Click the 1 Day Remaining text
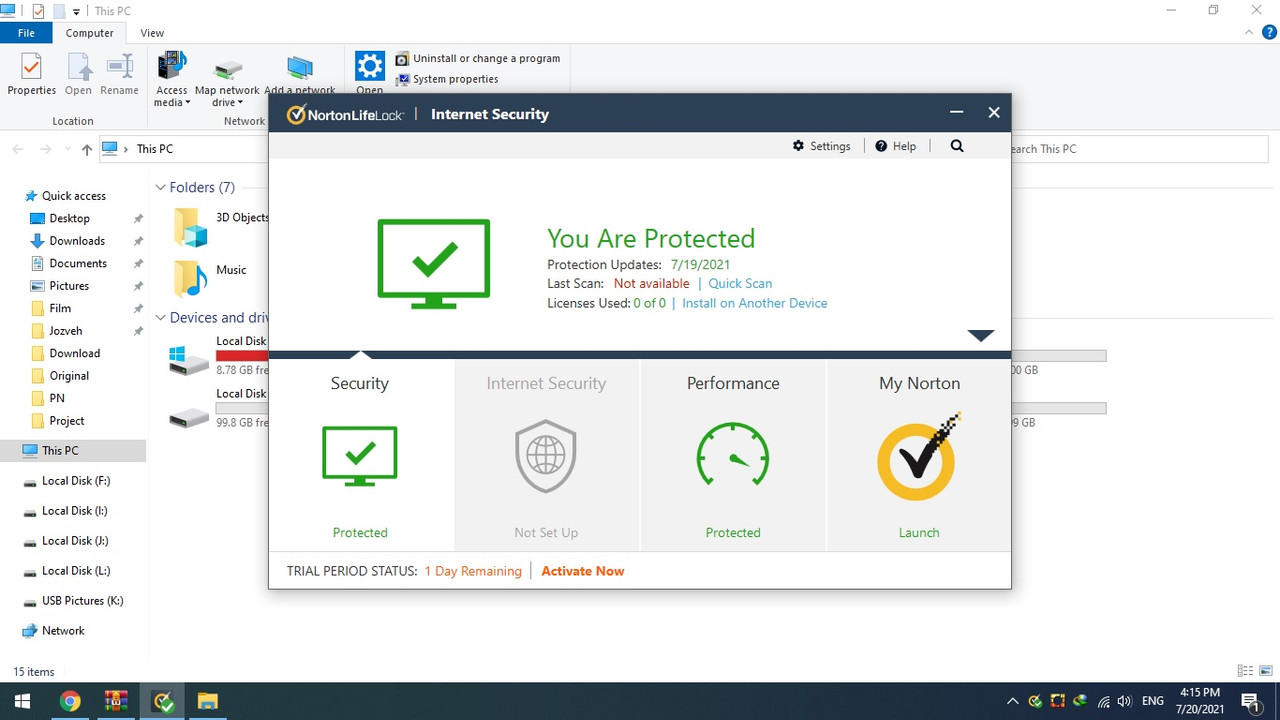 click(473, 571)
